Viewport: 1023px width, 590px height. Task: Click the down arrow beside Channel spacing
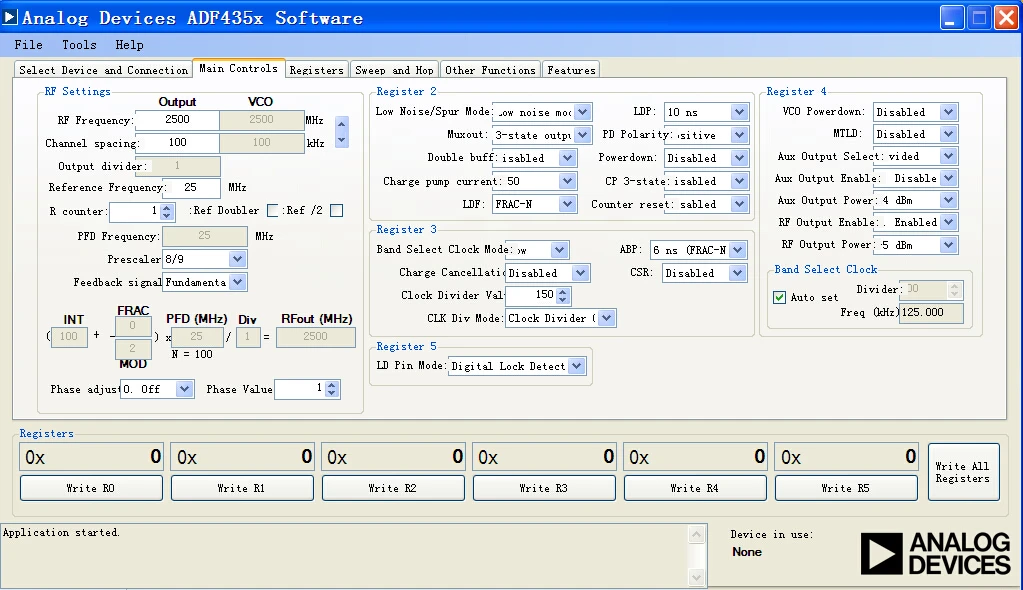coord(342,140)
